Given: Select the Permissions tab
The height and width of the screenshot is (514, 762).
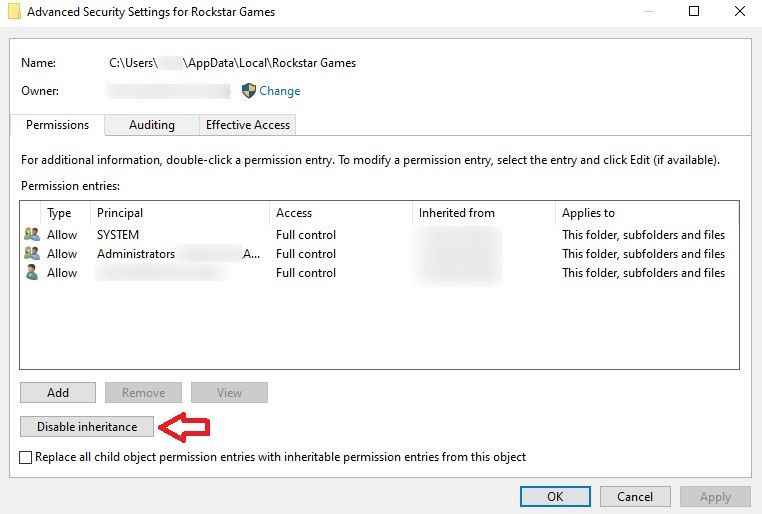Looking at the screenshot, I should [x=58, y=125].
